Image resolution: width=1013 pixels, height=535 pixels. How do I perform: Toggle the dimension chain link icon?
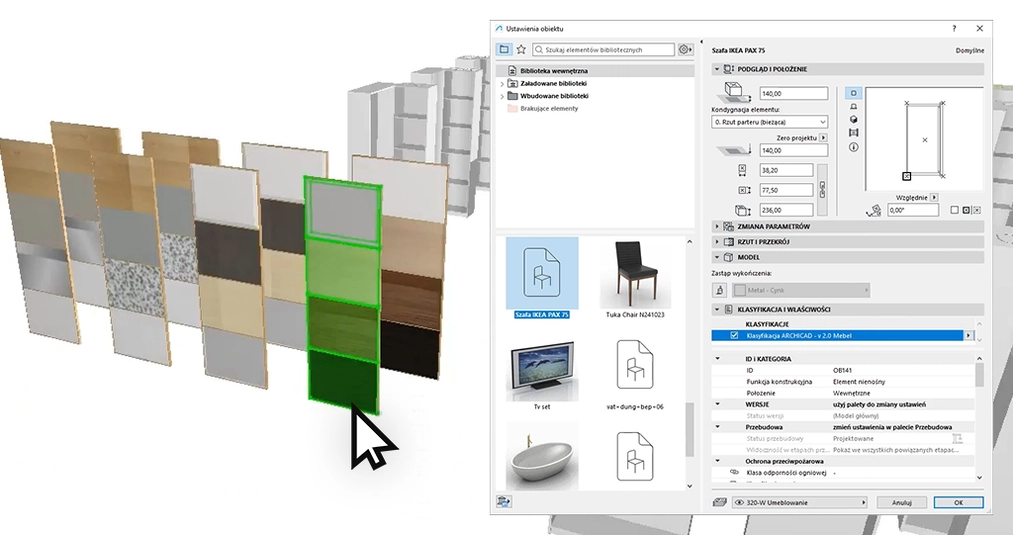822,188
